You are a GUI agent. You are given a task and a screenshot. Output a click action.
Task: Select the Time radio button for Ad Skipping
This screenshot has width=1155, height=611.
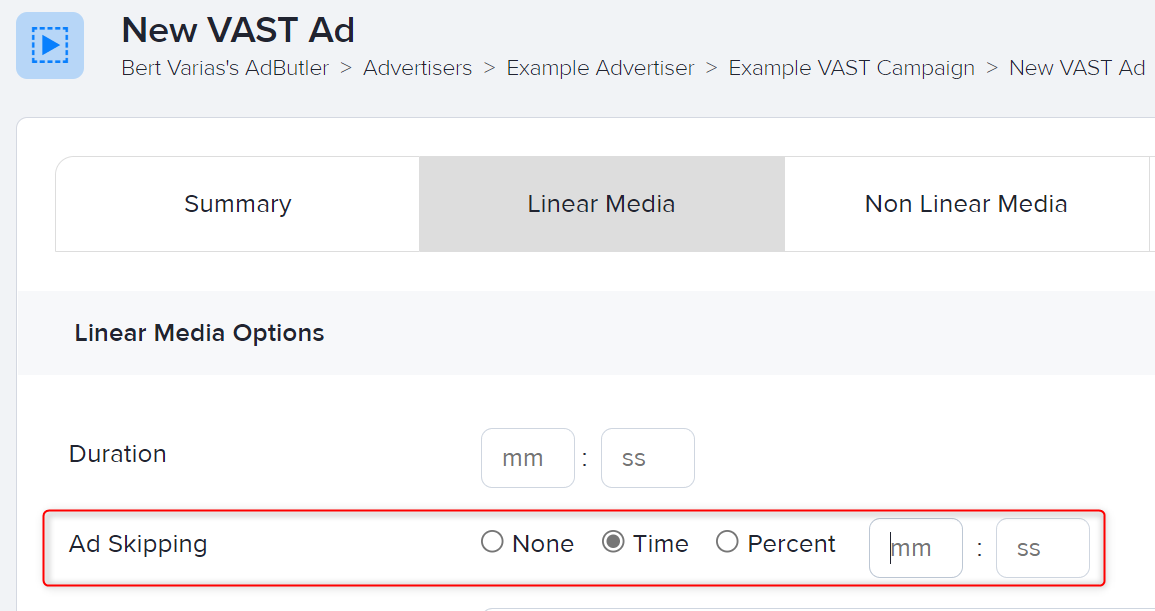tap(612, 542)
